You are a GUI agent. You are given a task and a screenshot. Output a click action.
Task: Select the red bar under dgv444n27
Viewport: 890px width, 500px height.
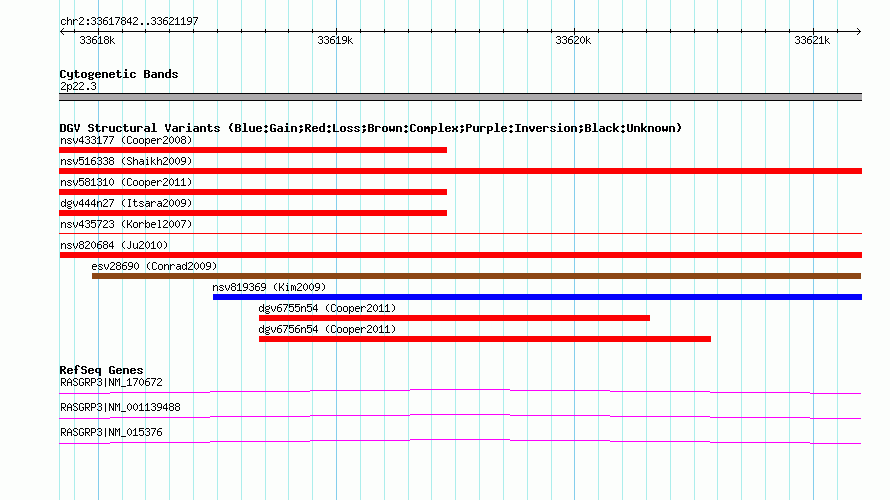tap(253, 213)
